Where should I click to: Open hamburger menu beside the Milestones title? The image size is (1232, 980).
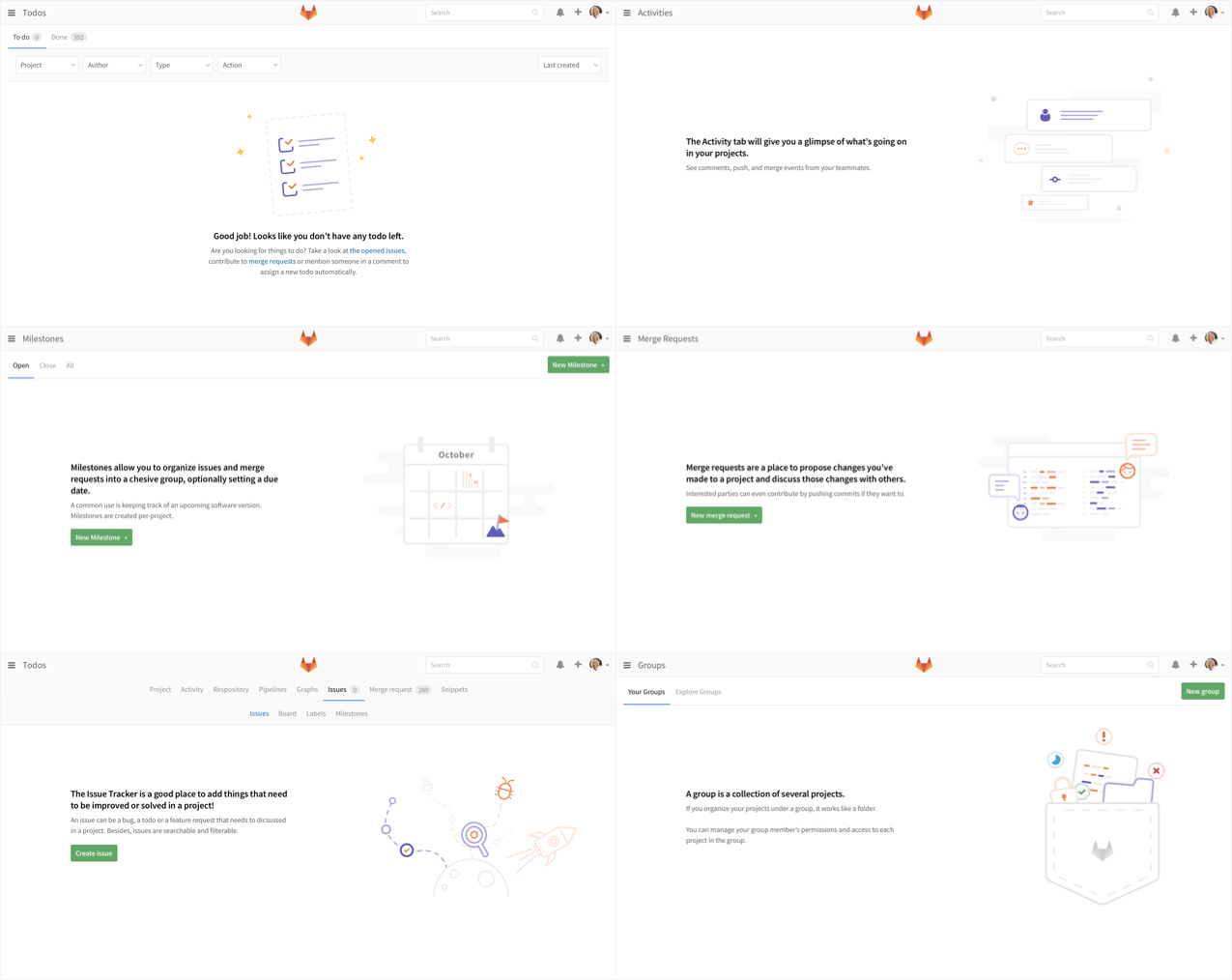[12, 338]
